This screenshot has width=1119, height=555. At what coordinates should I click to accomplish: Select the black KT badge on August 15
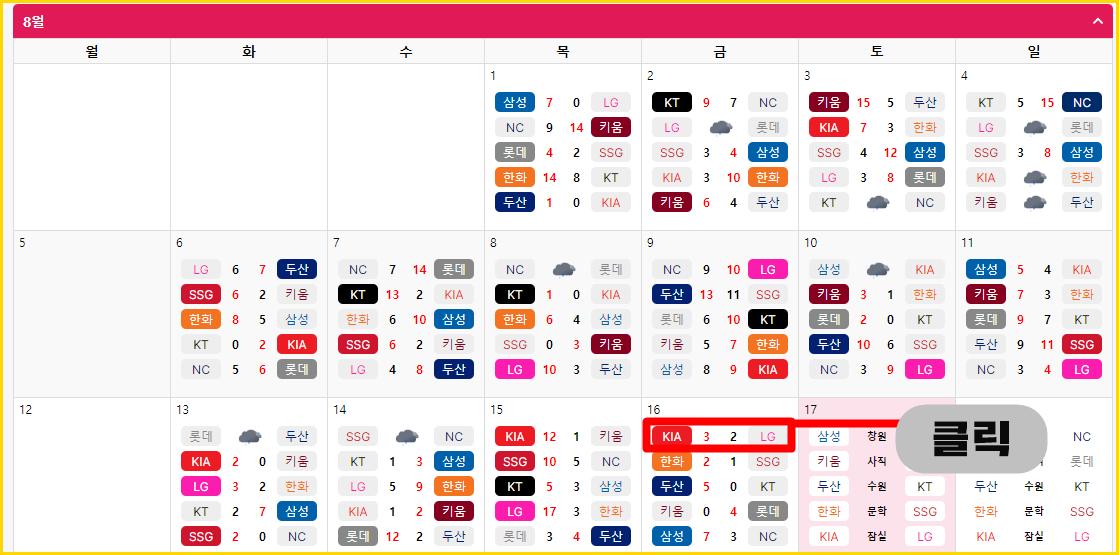[x=515, y=487]
